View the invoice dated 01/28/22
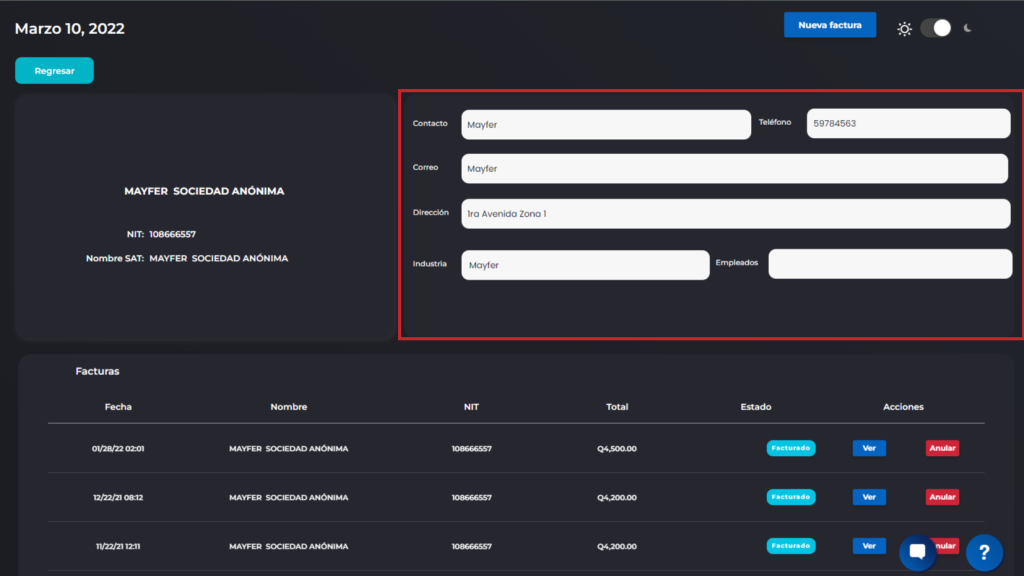 pyautogui.click(x=869, y=448)
